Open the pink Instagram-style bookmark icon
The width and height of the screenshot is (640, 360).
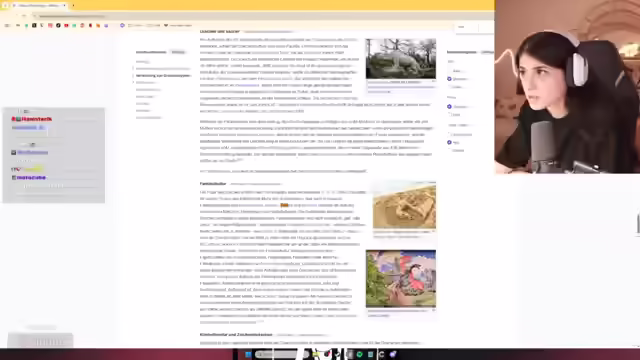tap(50, 25)
